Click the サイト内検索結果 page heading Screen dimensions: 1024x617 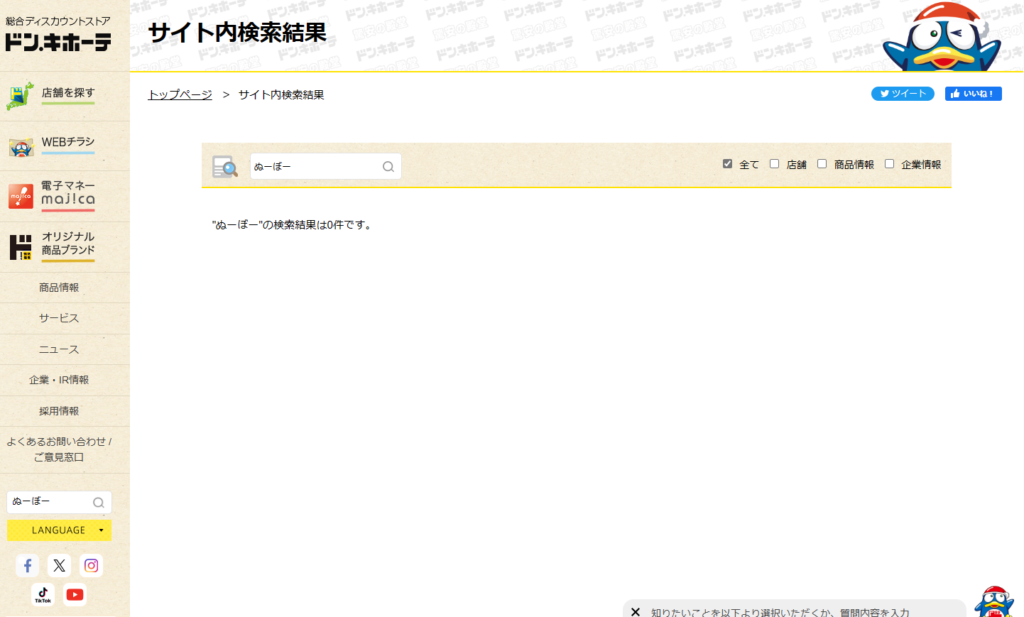click(x=237, y=33)
